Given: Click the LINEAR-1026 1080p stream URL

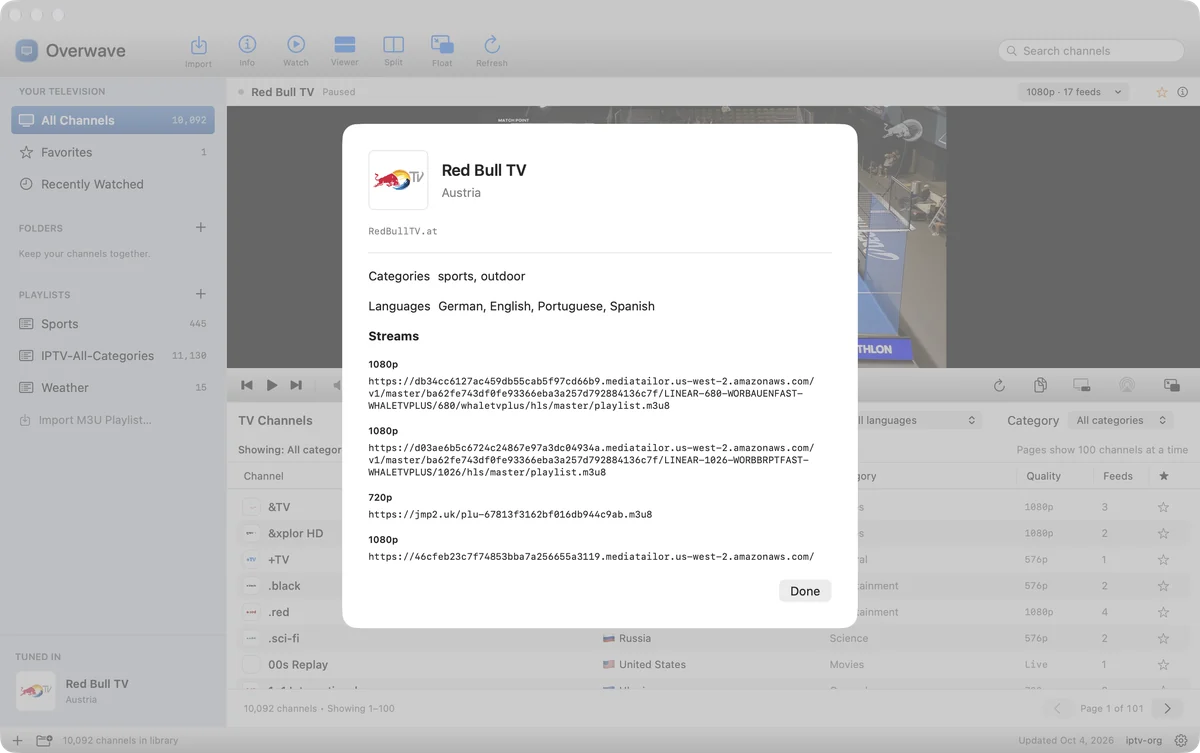Looking at the screenshot, I should 591,460.
